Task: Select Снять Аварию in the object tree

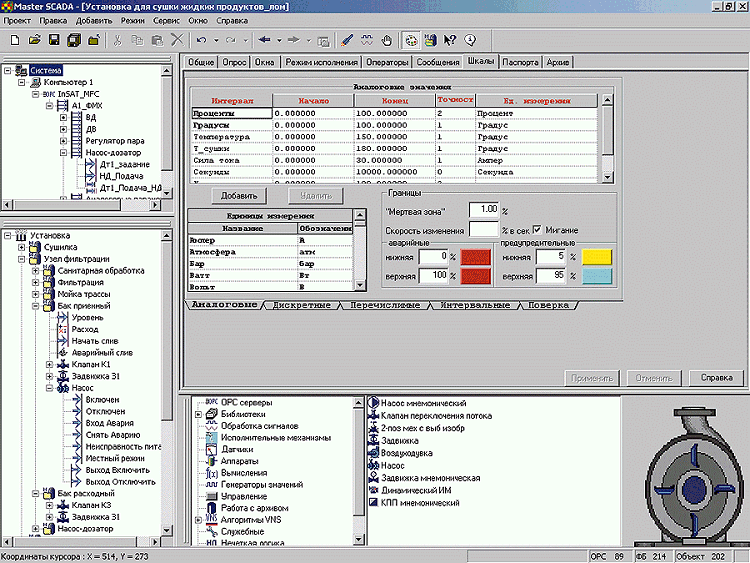Action: pyautogui.click(x=113, y=435)
